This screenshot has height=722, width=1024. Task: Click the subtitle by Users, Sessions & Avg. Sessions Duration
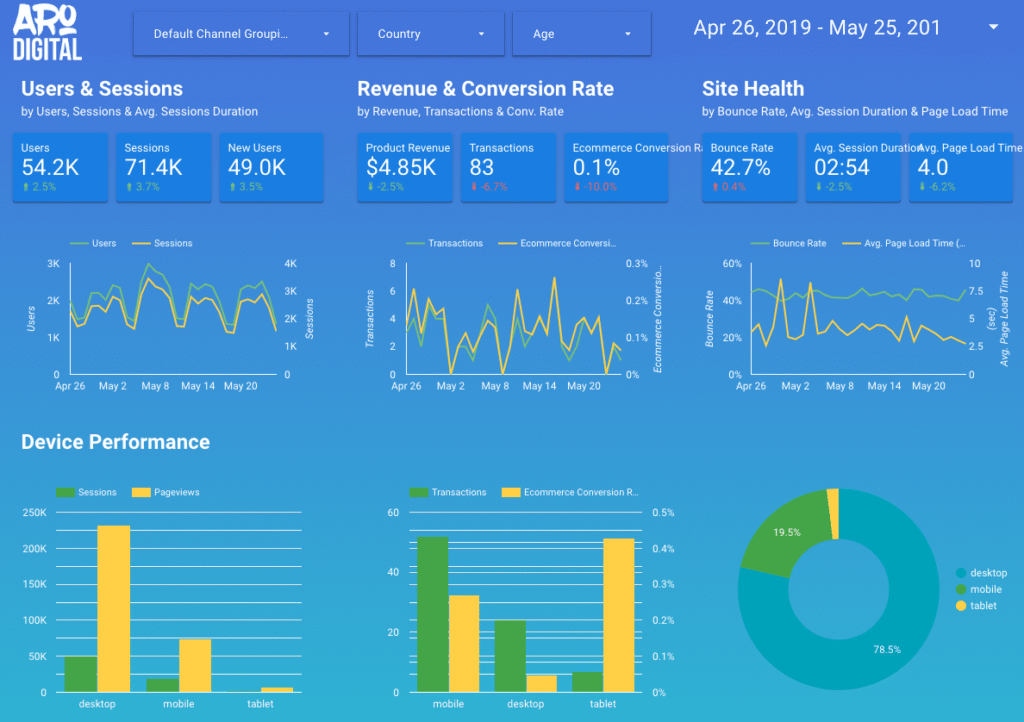[x=139, y=112]
